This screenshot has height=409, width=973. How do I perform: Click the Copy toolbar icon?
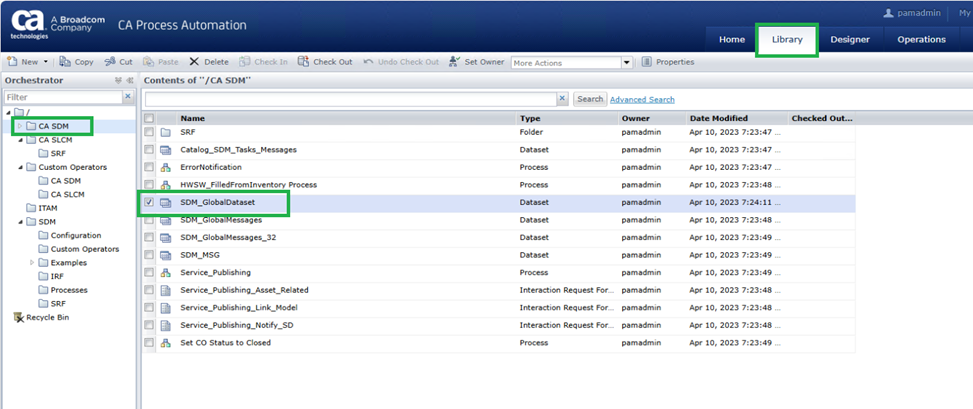click(x=65, y=62)
